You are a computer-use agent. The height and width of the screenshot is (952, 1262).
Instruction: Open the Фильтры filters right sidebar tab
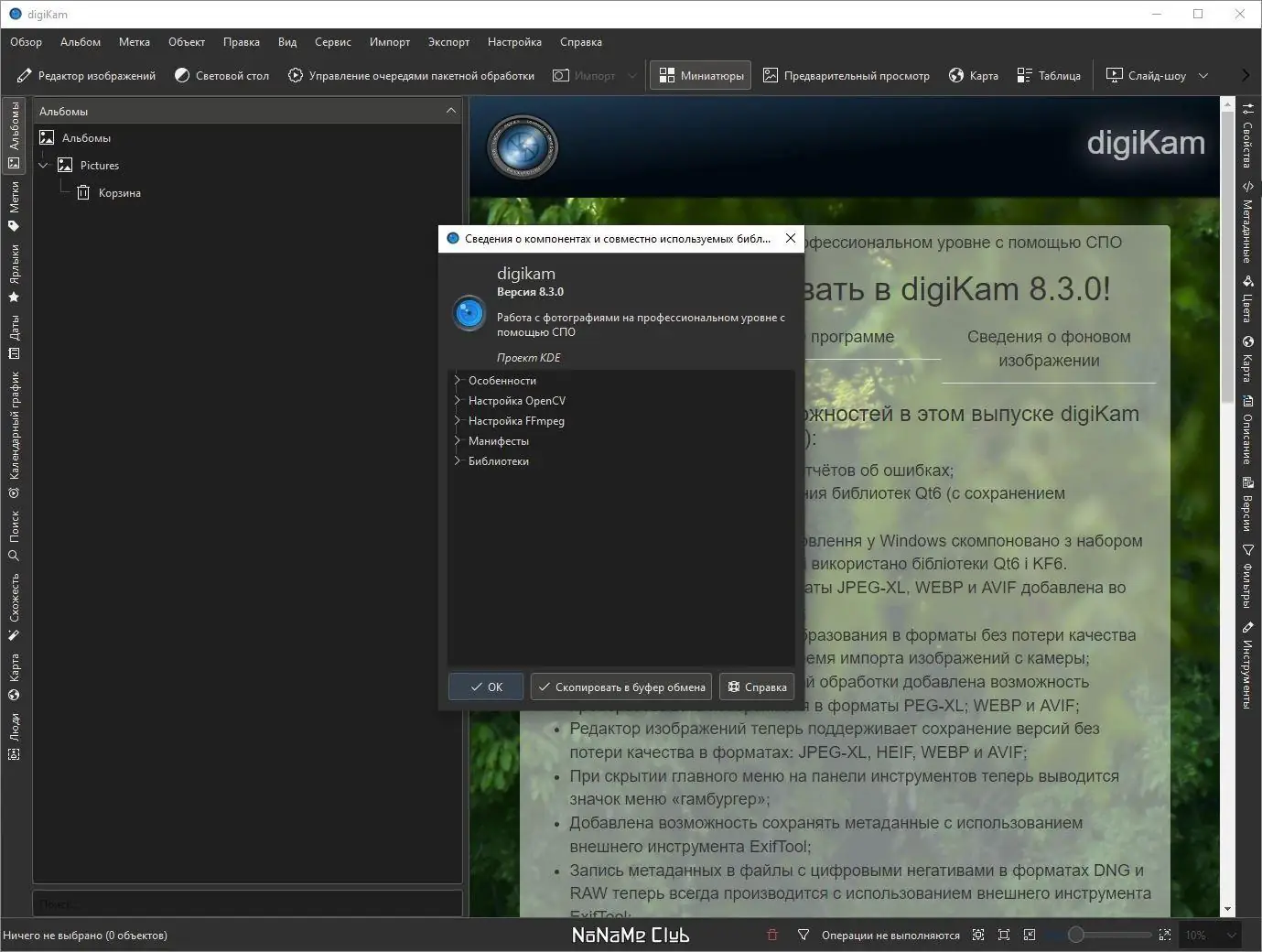coord(1247,577)
